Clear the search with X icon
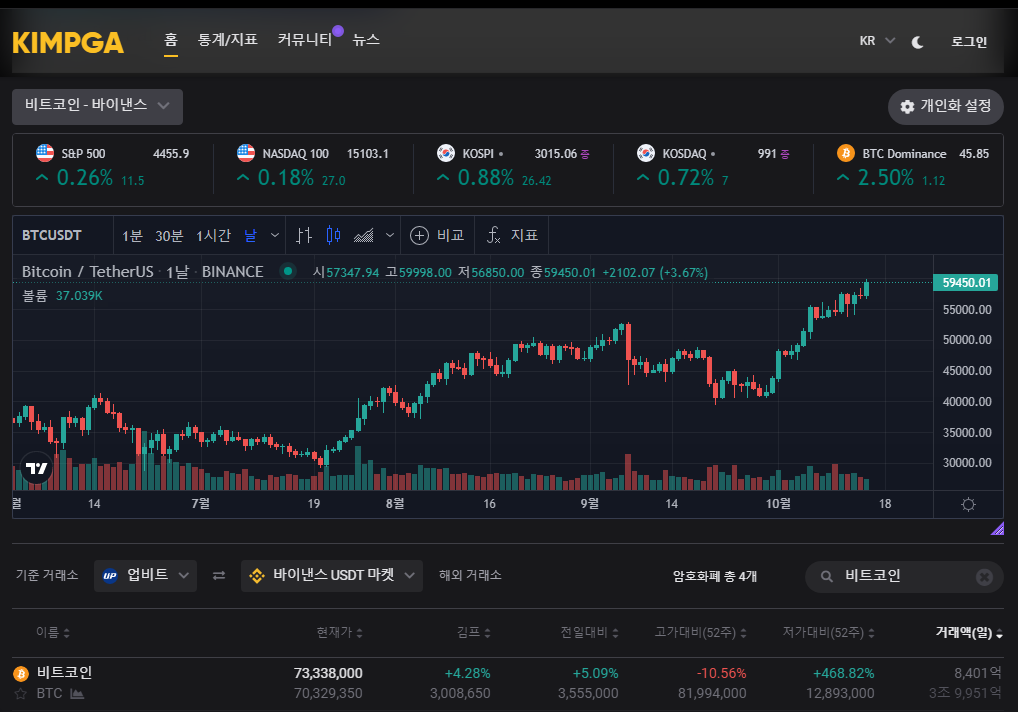Image resolution: width=1018 pixels, height=712 pixels. coord(984,576)
